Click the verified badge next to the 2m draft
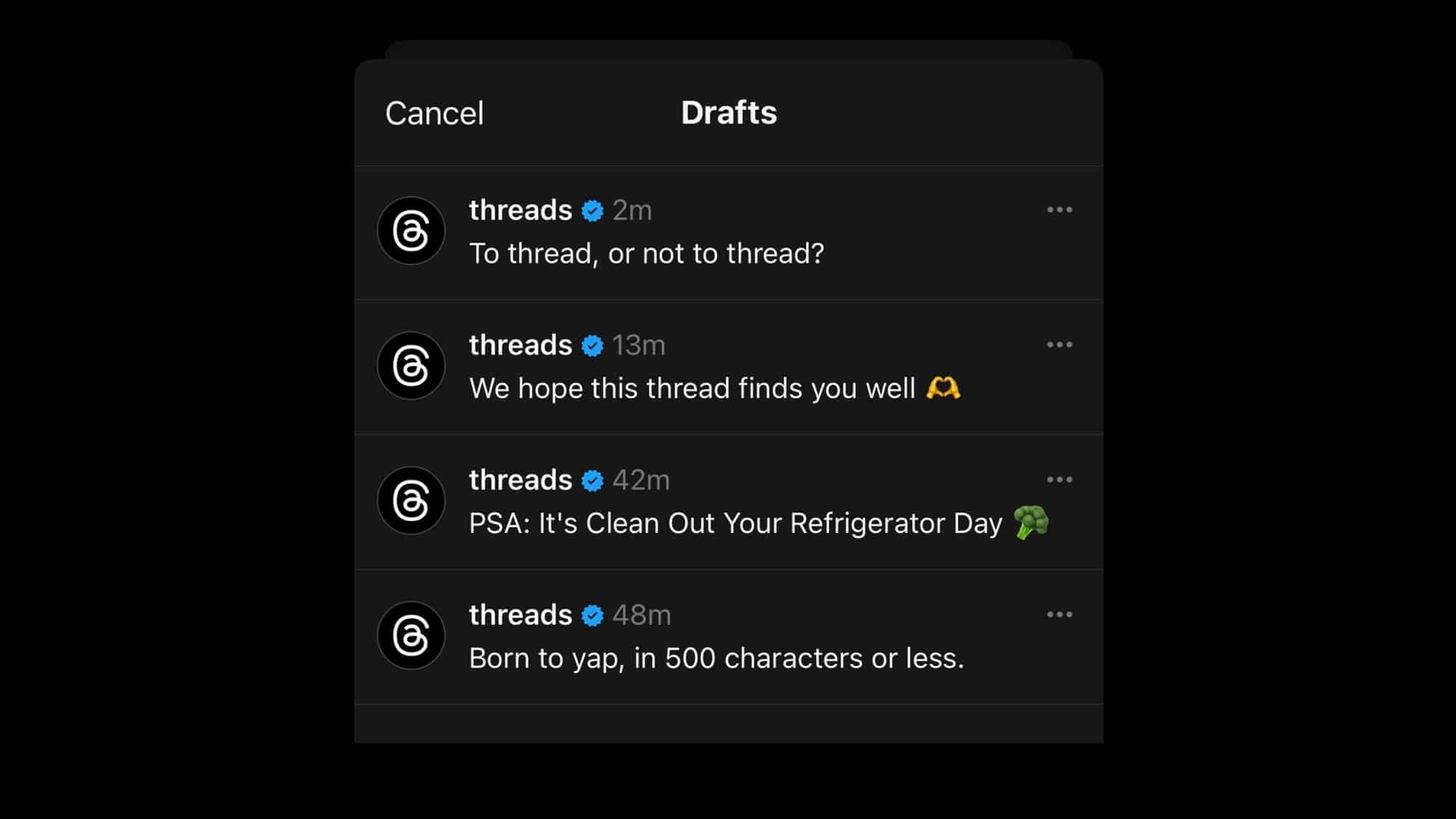 pyautogui.click(x=591, y=210)
